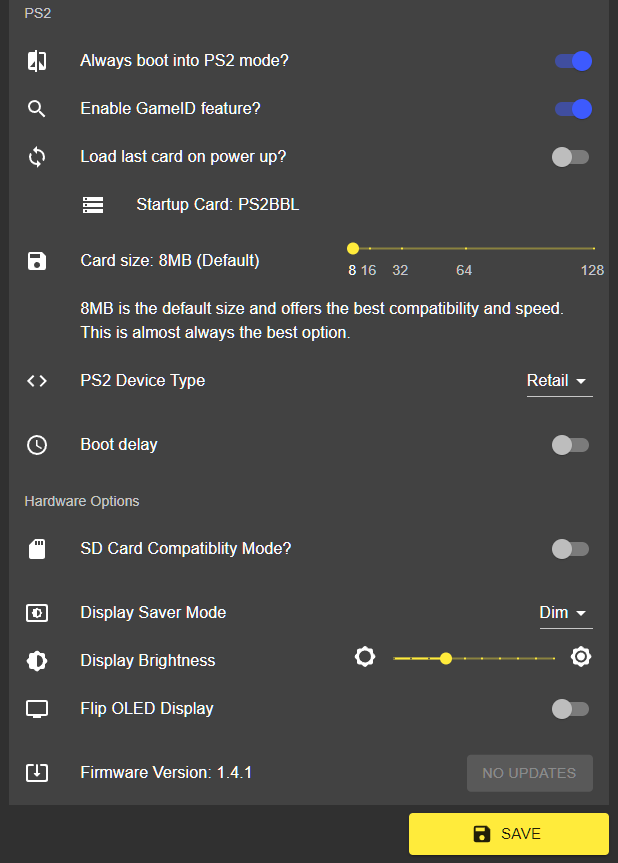Click the monitor icon beside Flip OLED Display
Screen dimensions: 618x863
(37, 708)
